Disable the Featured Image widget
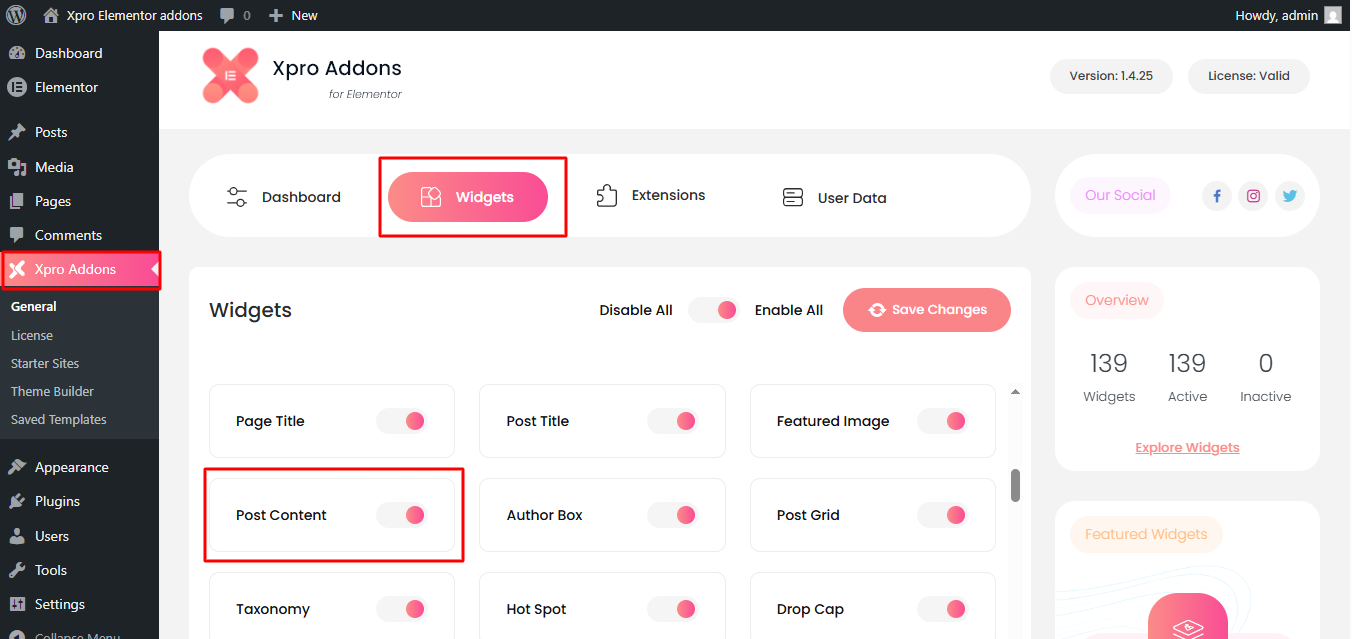Screen dimensions: 1352x639 pyautogui.click(x=942, y=421)
